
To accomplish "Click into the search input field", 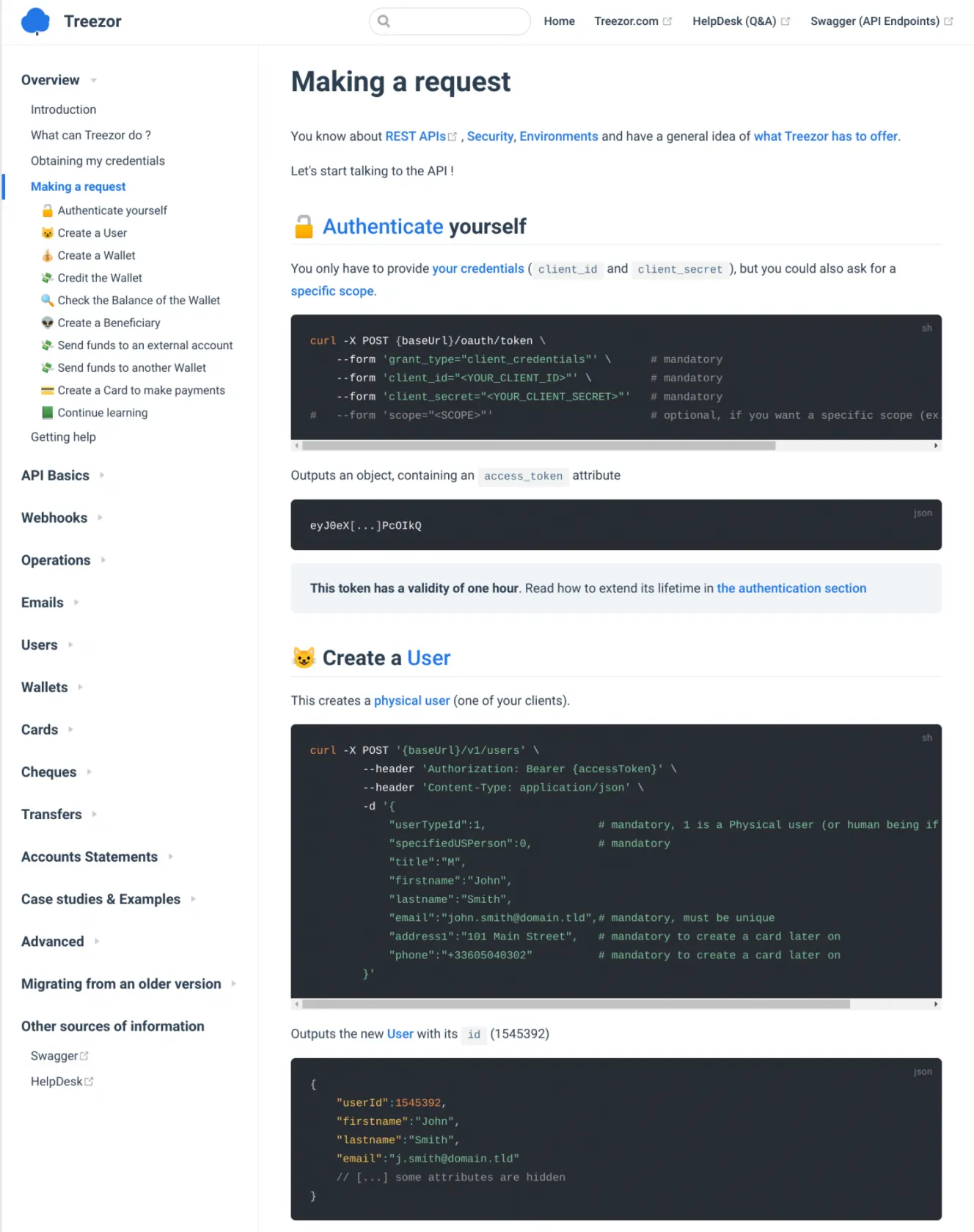I will tap(458, 21).
